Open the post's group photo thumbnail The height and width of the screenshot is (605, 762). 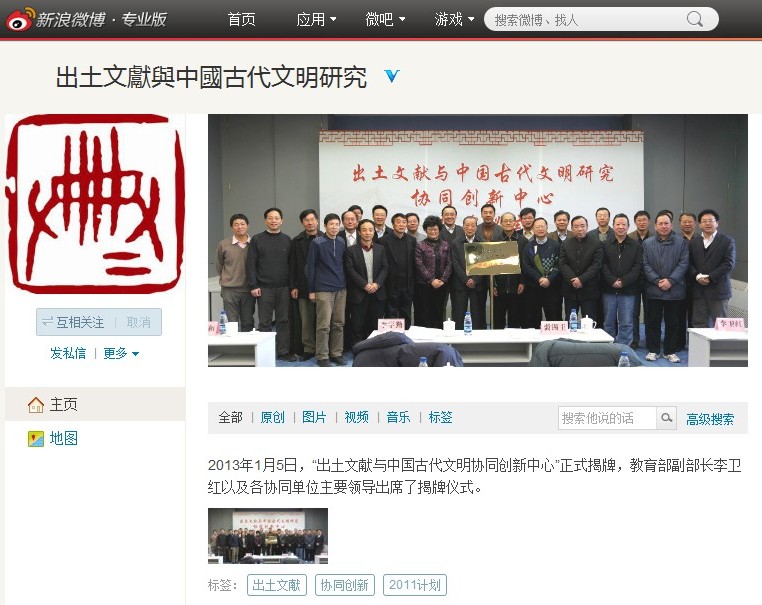268,536
